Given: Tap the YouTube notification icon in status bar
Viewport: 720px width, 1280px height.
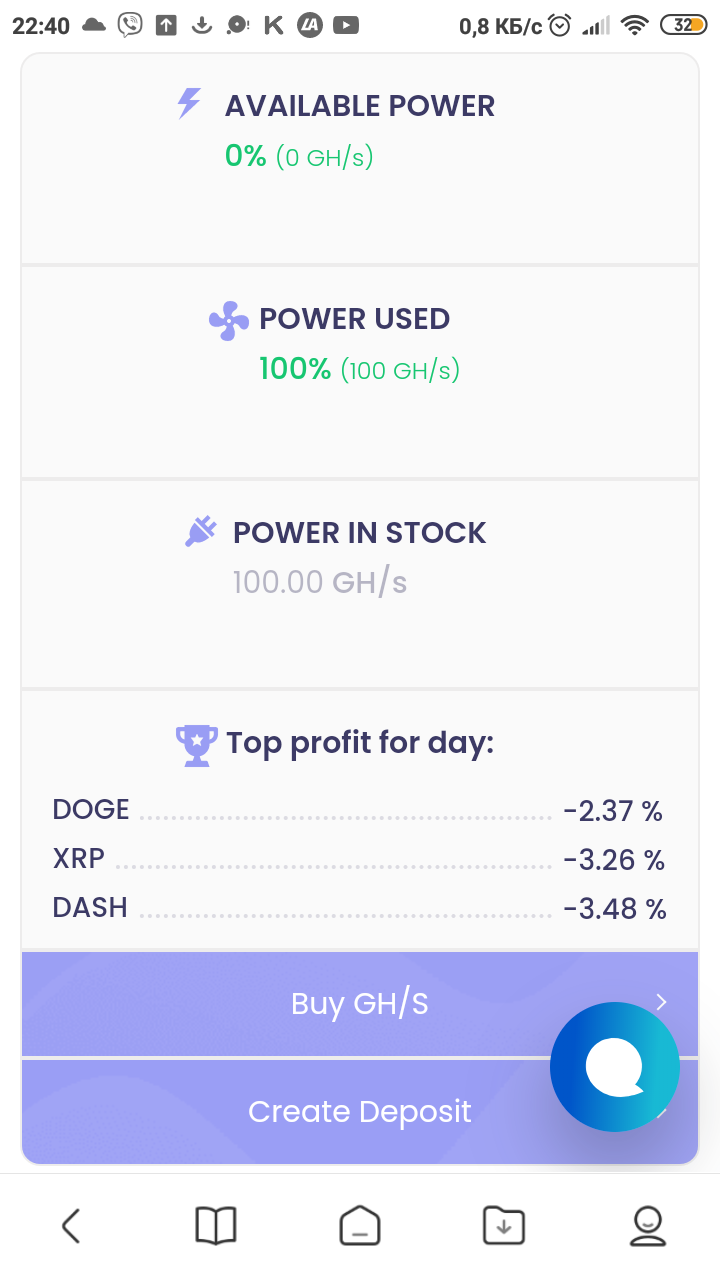Looking at the screenshot, I should (346, 26).
